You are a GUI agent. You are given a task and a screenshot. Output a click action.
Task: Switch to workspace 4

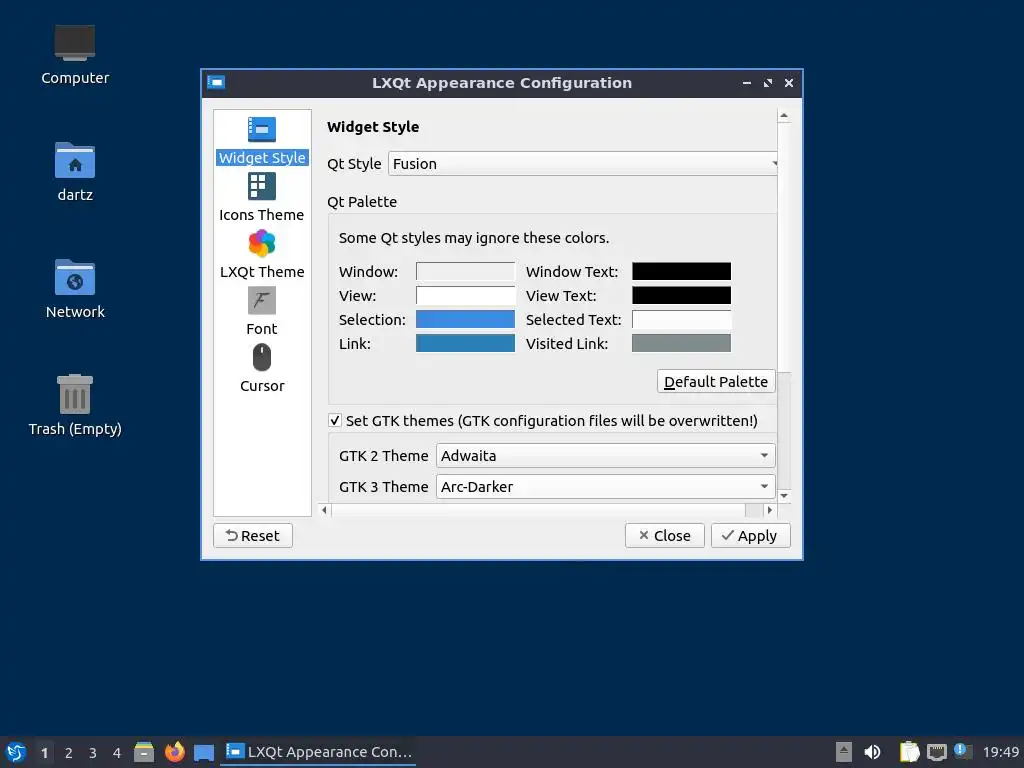[x=117, y=752]
